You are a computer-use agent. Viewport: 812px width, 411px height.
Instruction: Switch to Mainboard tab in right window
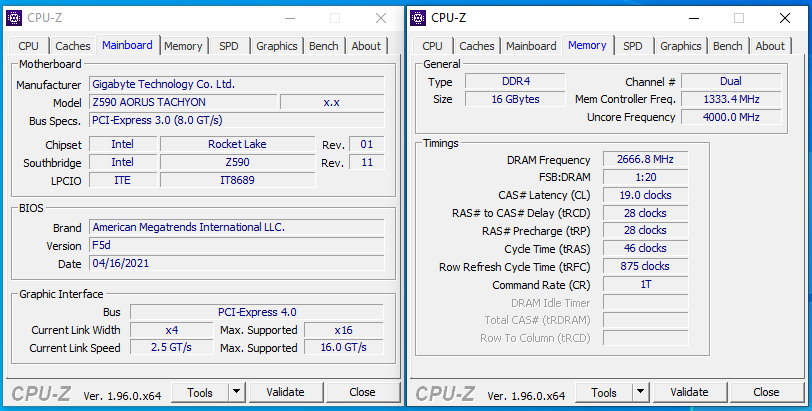coord(531,46)
